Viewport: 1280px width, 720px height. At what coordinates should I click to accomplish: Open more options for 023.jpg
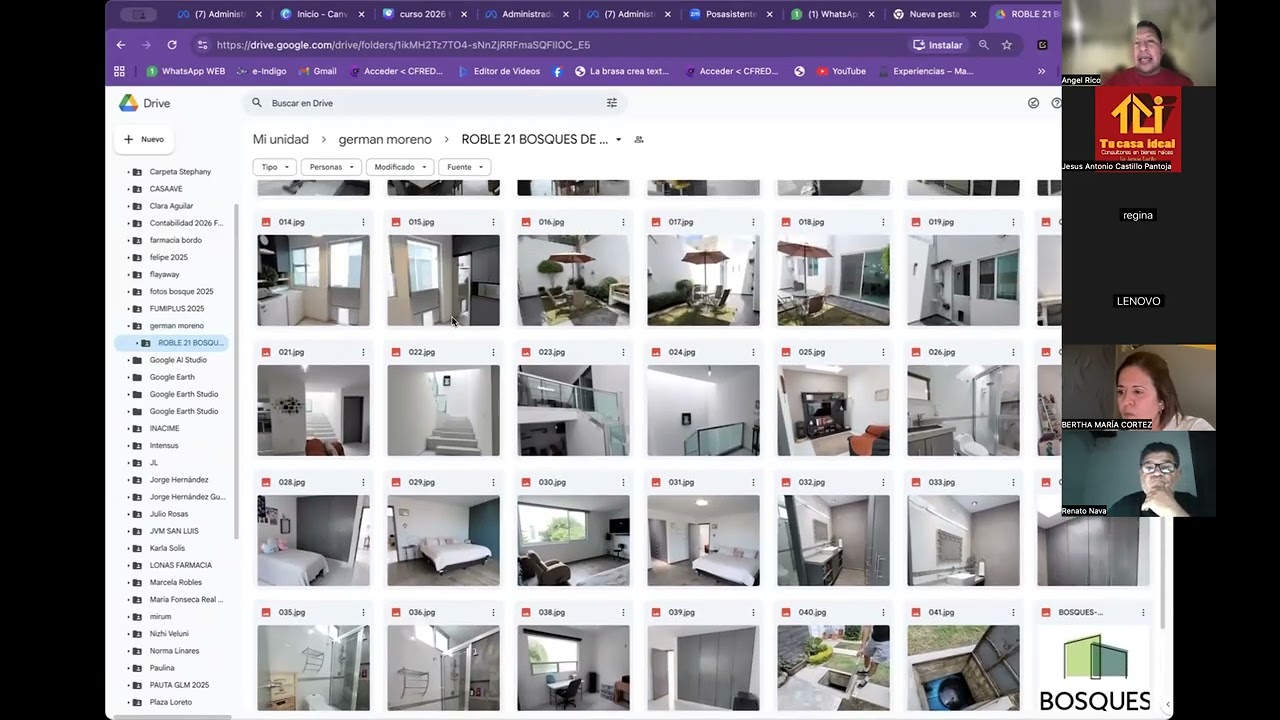[x=623, y=352]
